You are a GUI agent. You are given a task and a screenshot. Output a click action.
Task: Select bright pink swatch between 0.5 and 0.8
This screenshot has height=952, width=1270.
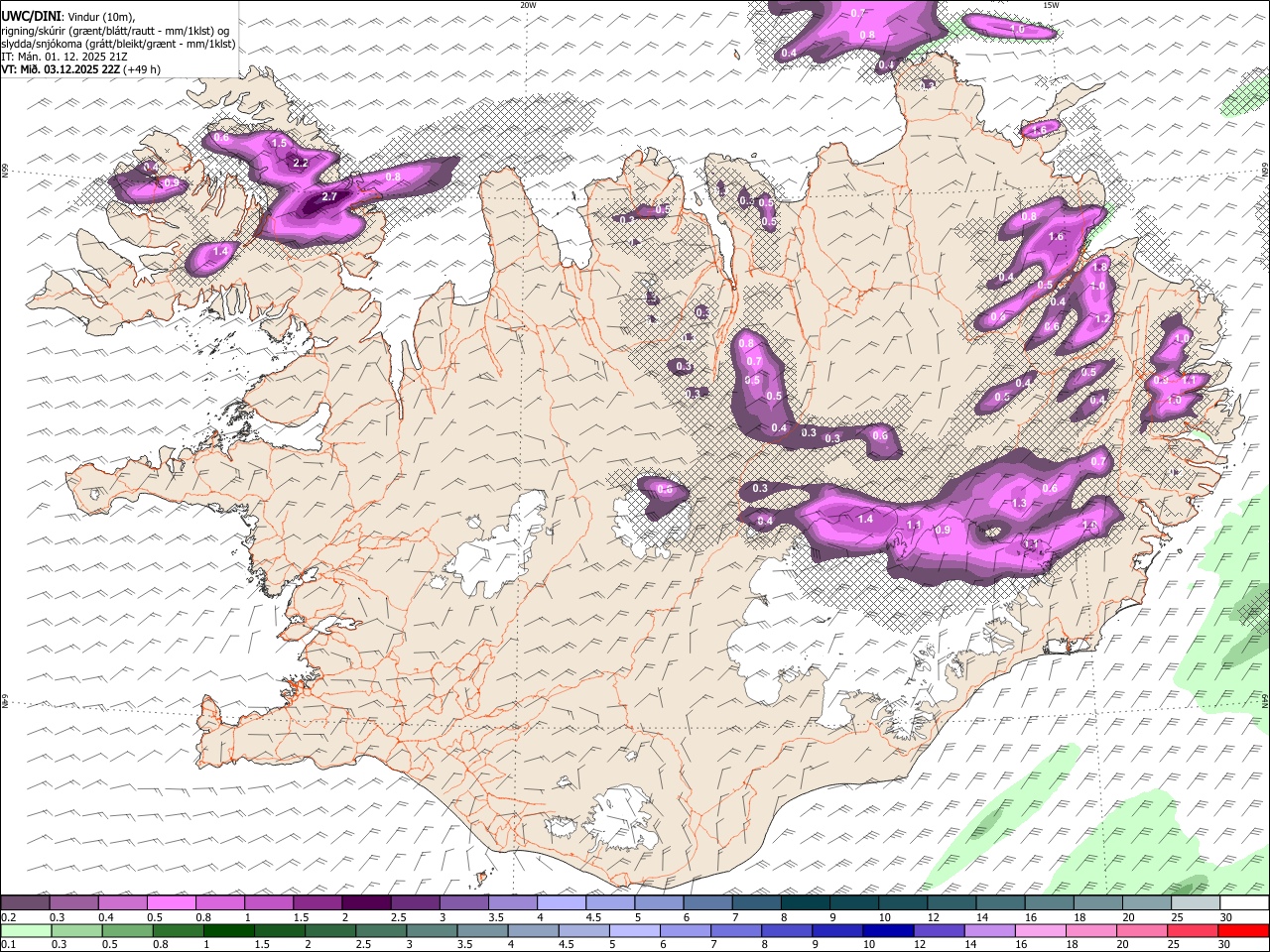171,902
